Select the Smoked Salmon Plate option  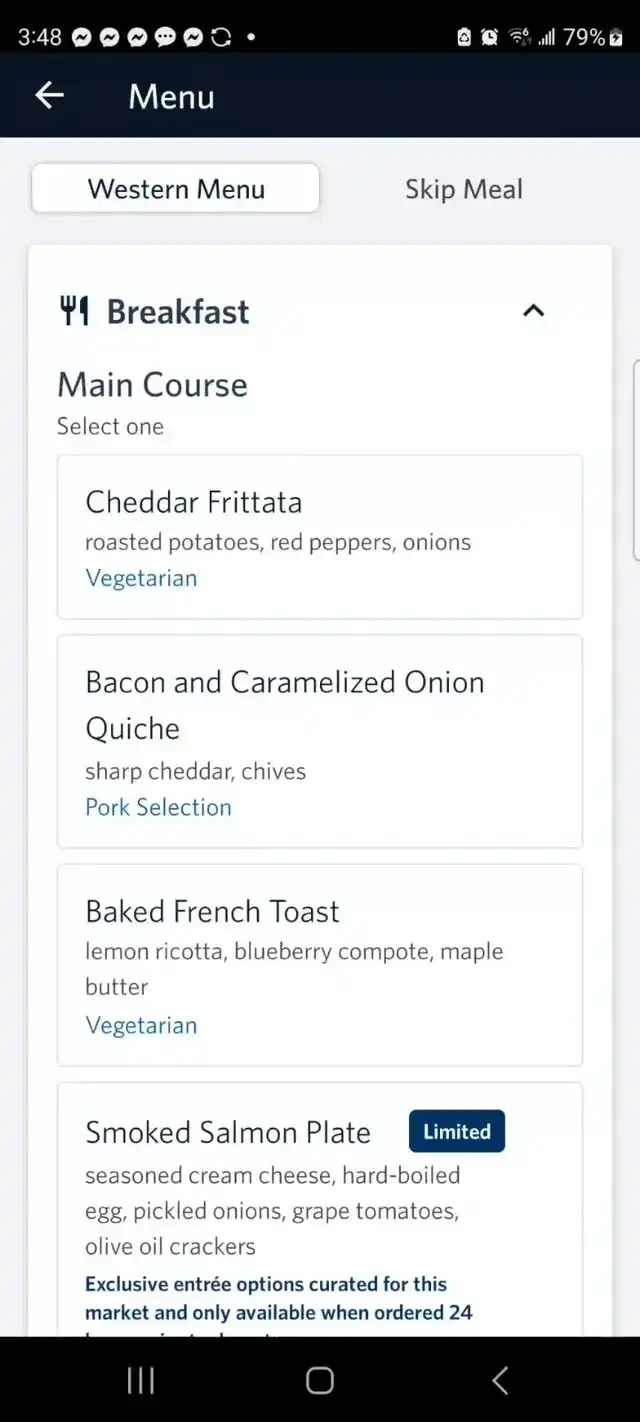(228, 1132)
